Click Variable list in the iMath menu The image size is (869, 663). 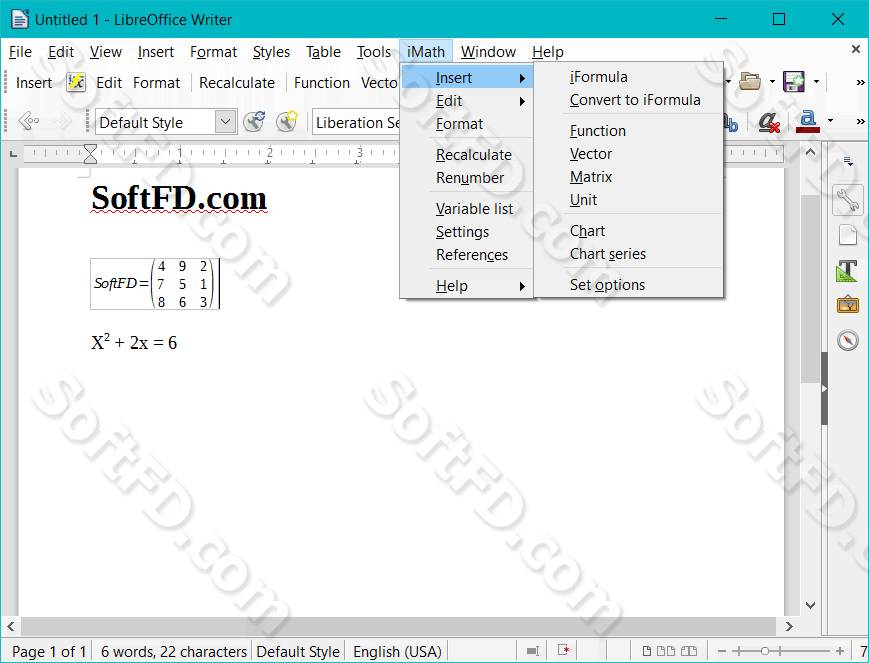[x=466, y=209]
